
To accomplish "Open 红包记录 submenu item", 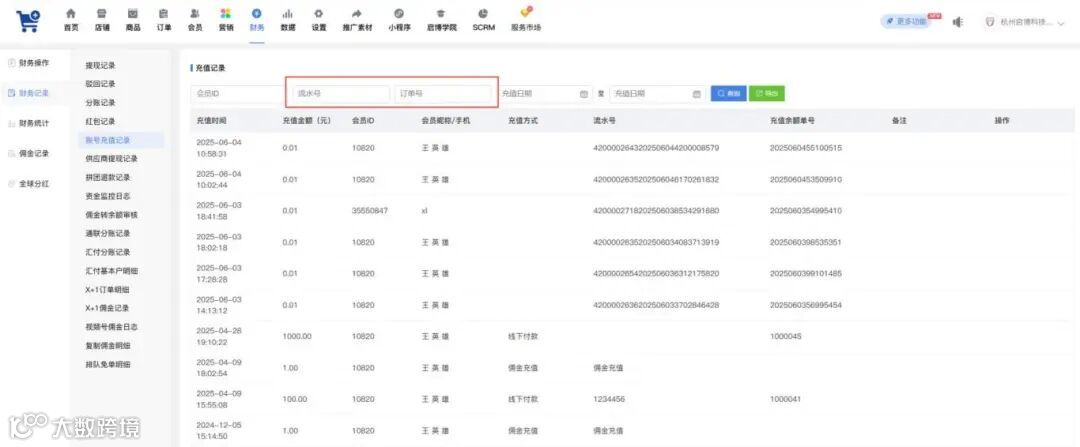I will click(x=101, y=121).
